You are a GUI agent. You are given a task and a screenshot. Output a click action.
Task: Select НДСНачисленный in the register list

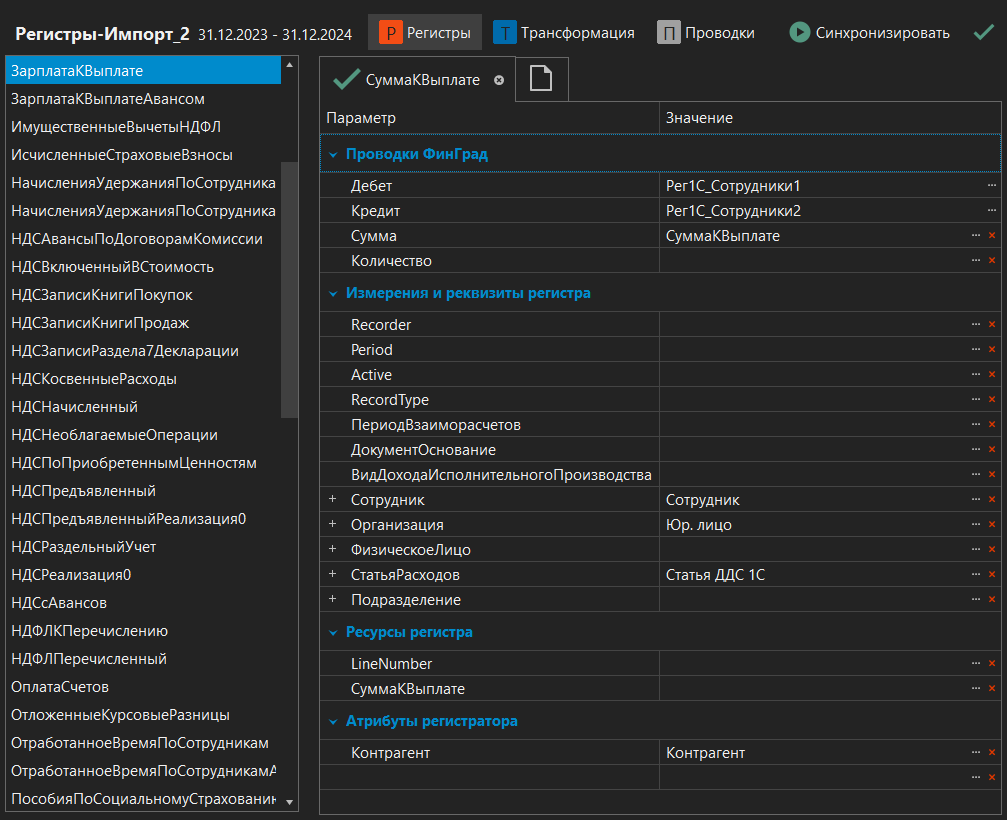click(74, 407)
